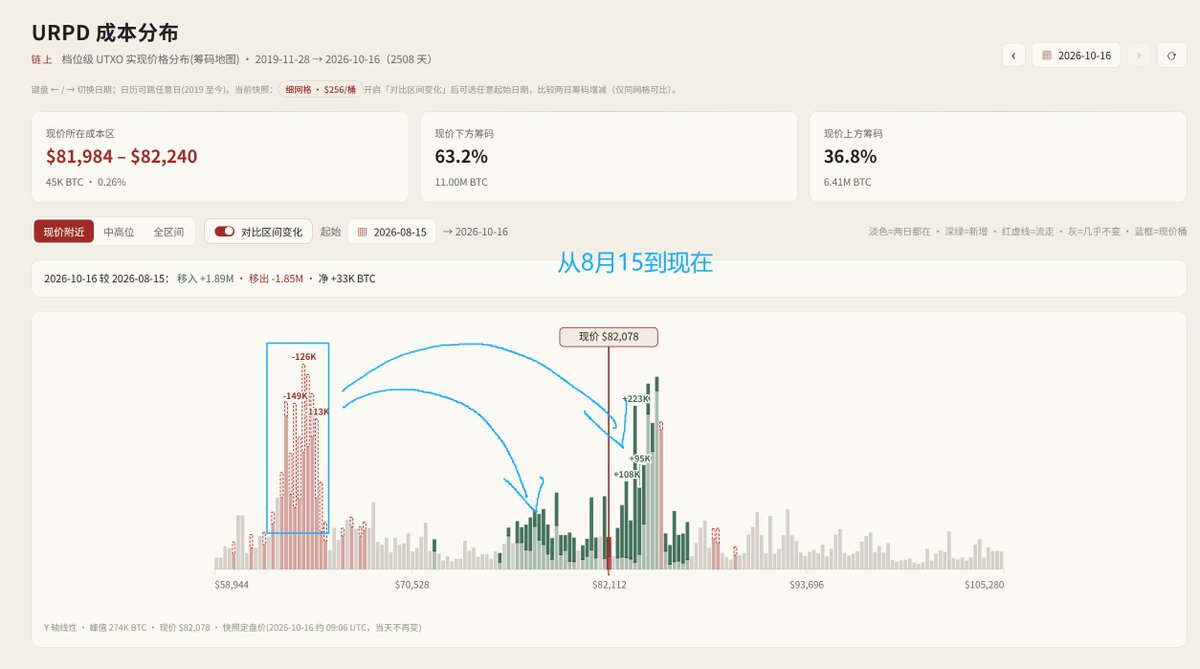Select the 现价 $82,078 price marker label
This screenshot has height=669, width=1200.
coord(609,337)
